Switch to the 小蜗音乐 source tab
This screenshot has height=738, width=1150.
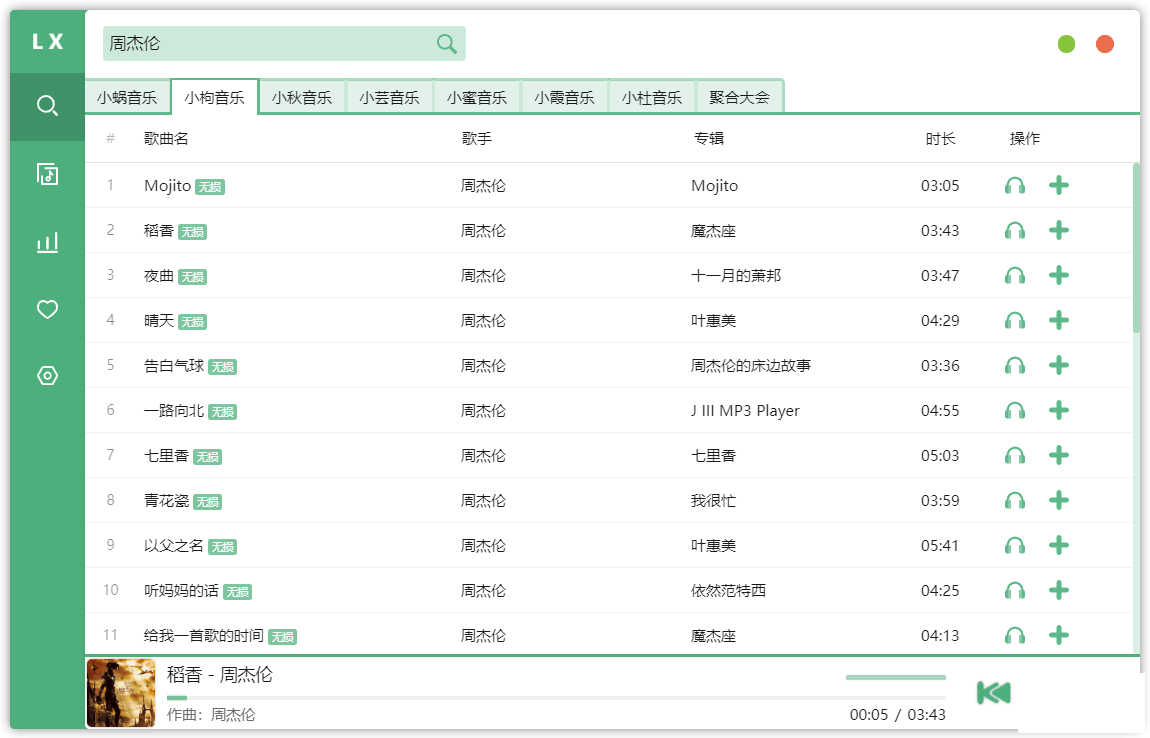point(127,95)
